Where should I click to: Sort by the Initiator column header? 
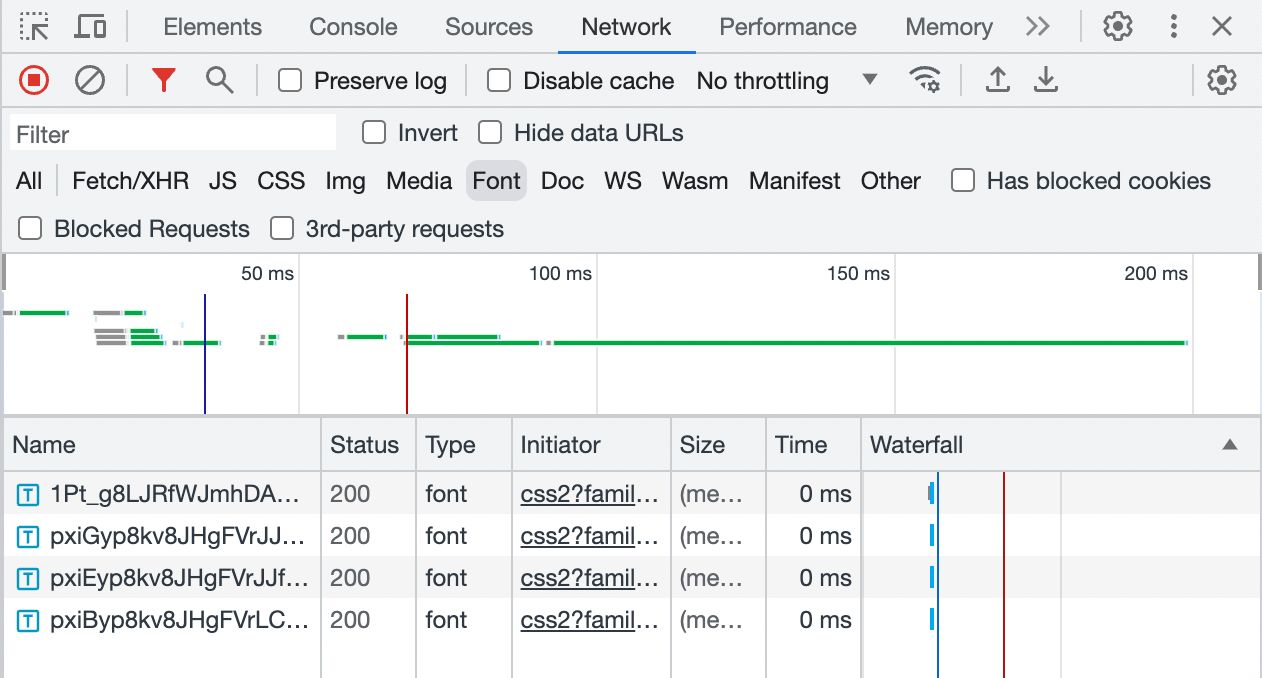tap(591, 445)
